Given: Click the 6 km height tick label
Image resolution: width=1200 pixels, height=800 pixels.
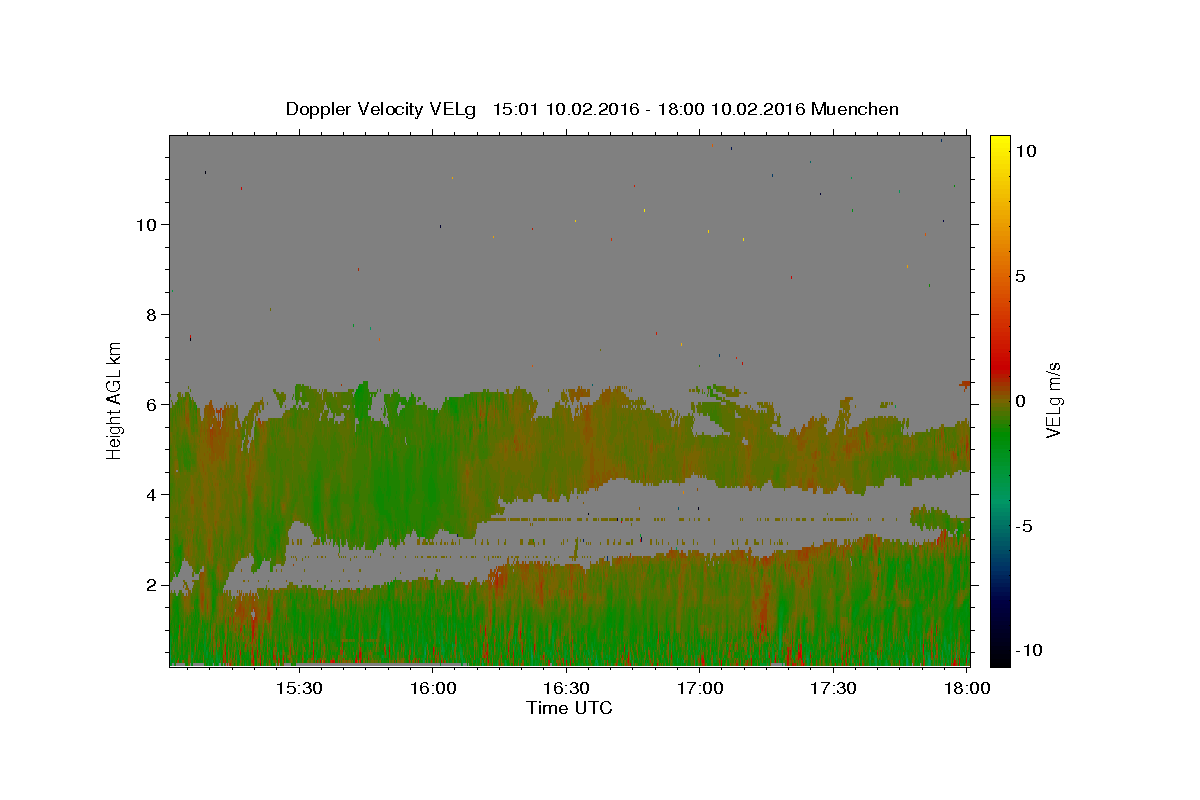Looking at the screenshot, I should [x=151, y=404].
